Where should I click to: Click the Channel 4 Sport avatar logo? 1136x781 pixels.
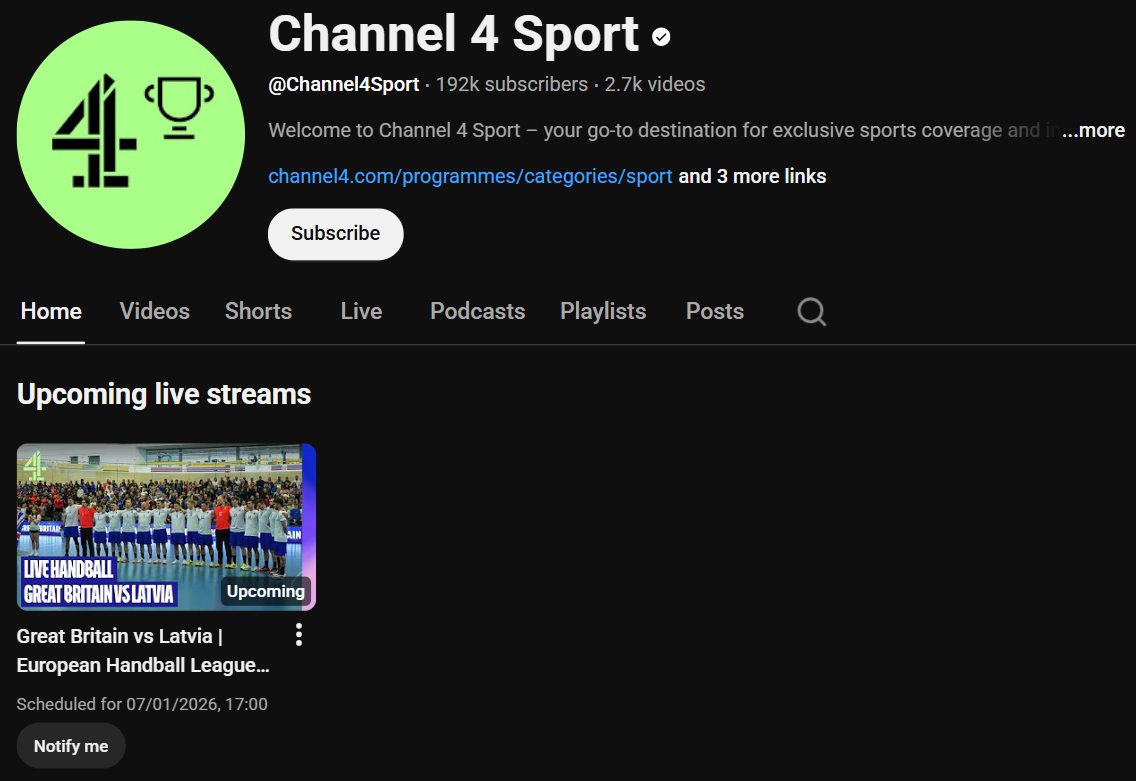click(130, 135)
